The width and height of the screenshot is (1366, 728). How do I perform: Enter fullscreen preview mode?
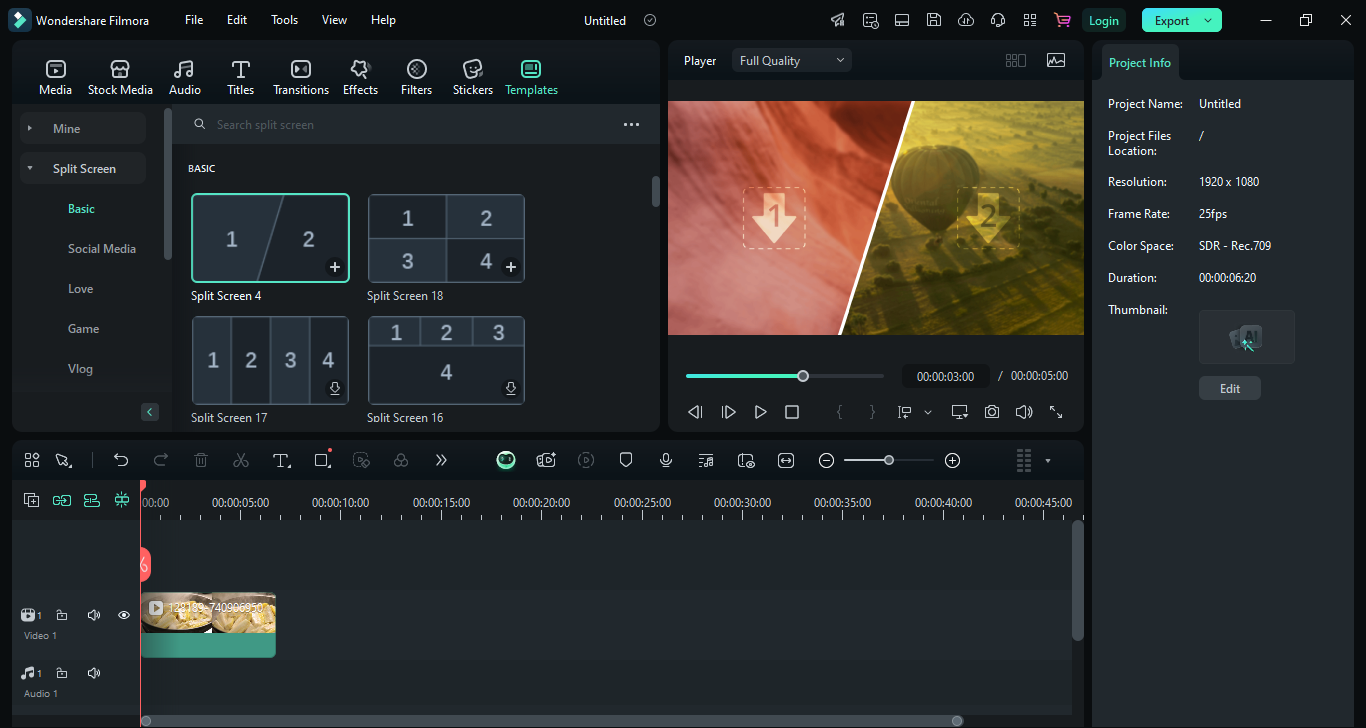coord(1055,411)
